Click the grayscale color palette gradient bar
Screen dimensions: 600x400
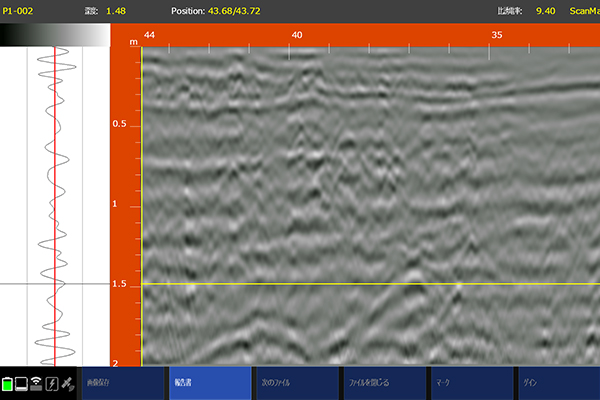[54, 34]
